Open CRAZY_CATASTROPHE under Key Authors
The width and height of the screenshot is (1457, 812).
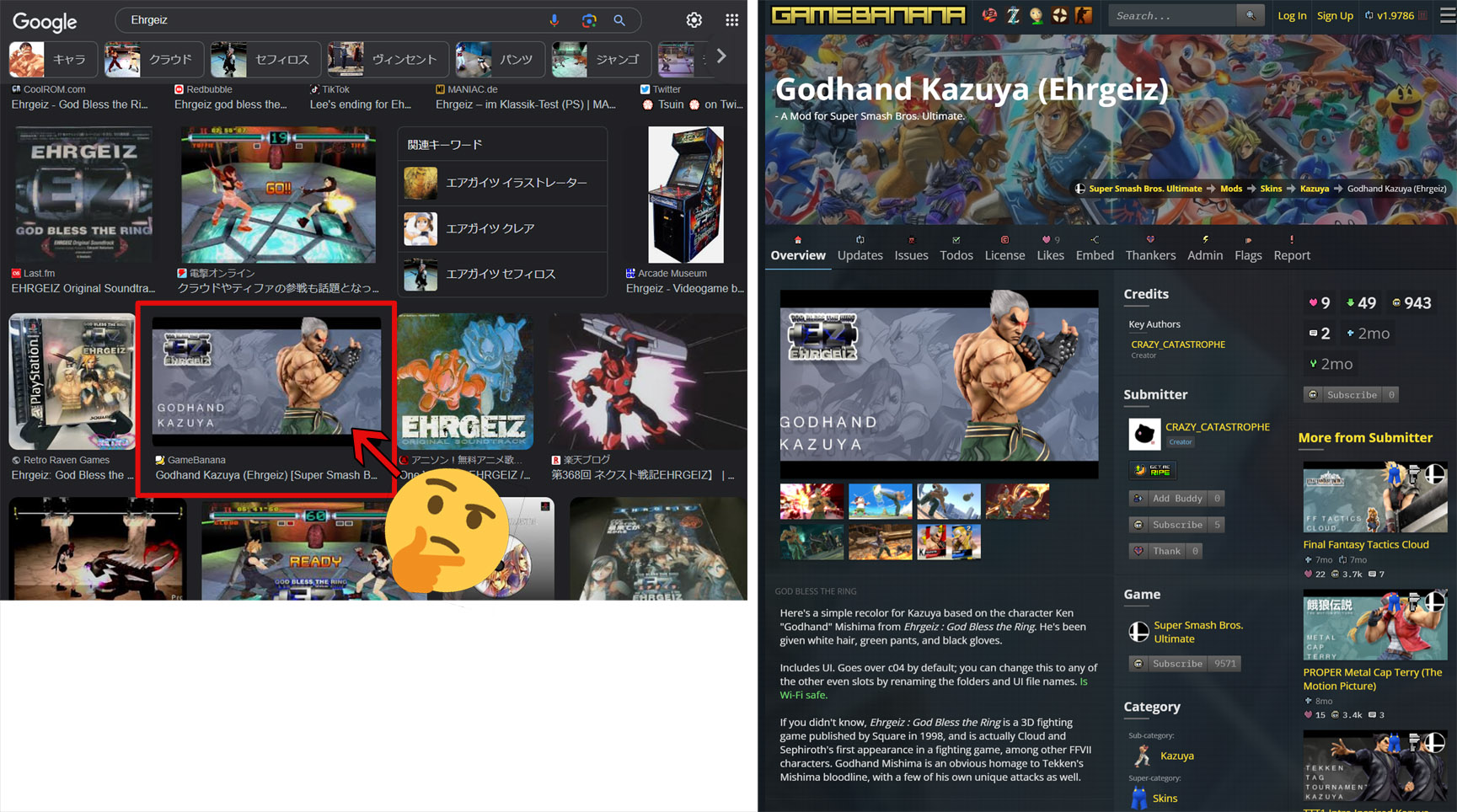pyautogui.click(x=1178, y=345)
